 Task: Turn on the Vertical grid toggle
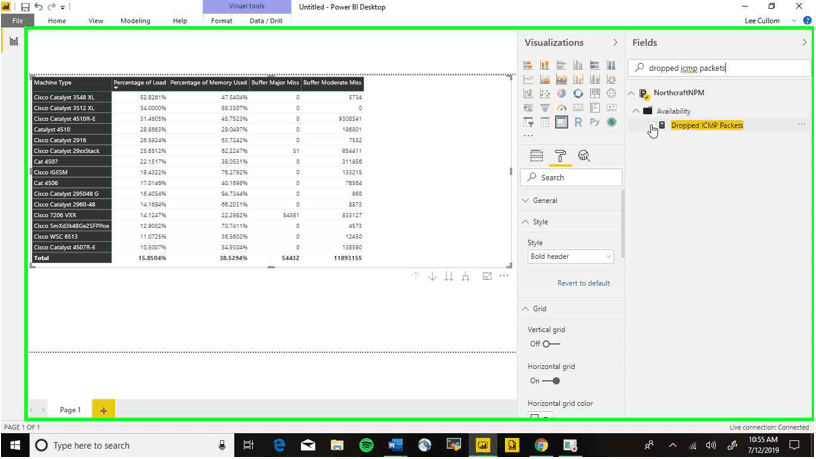(551, 344)
